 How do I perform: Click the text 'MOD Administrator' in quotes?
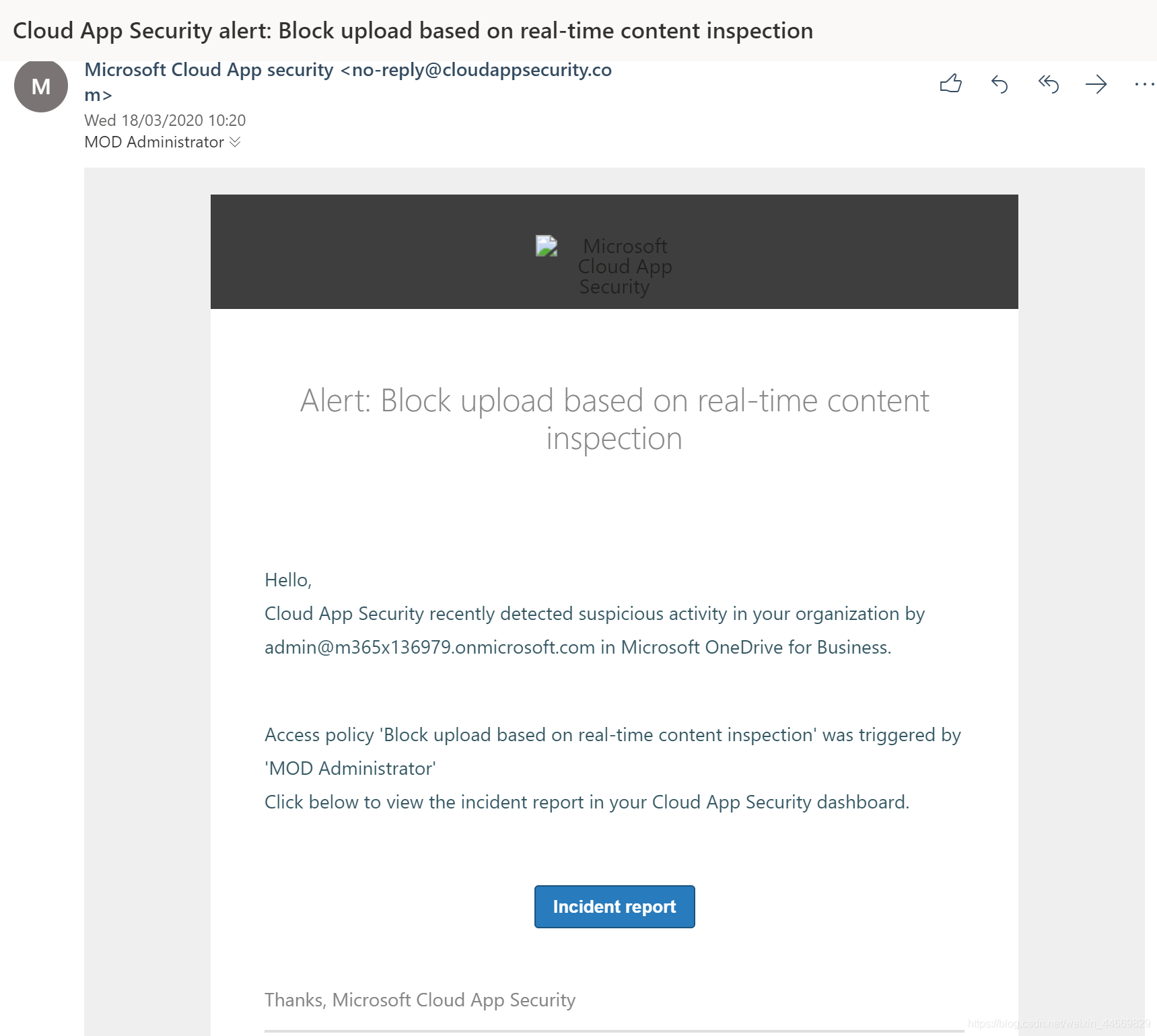pyautogui.click(x=350, y=769)
